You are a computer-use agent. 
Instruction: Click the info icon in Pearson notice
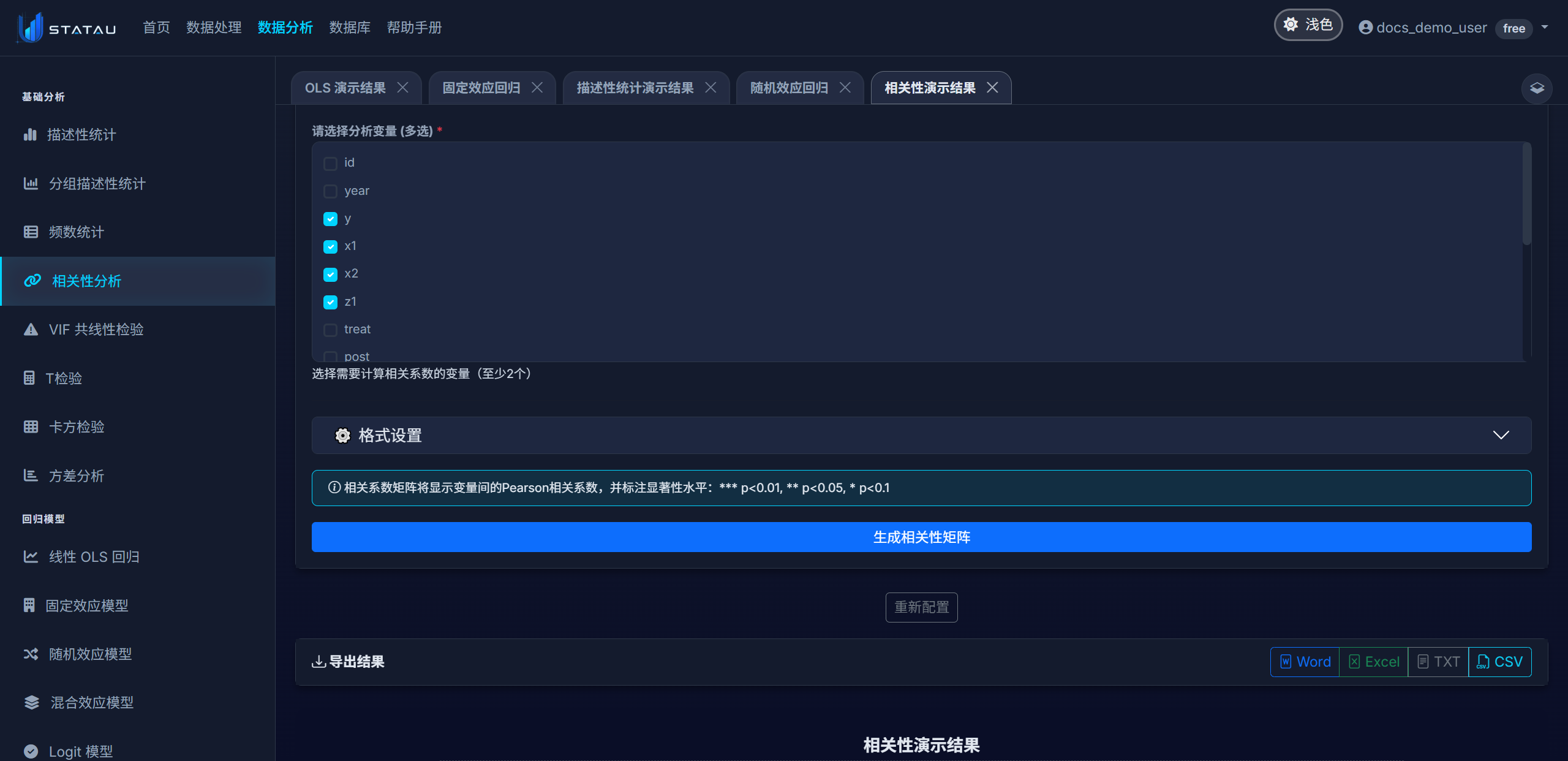[x=334, y=488]
